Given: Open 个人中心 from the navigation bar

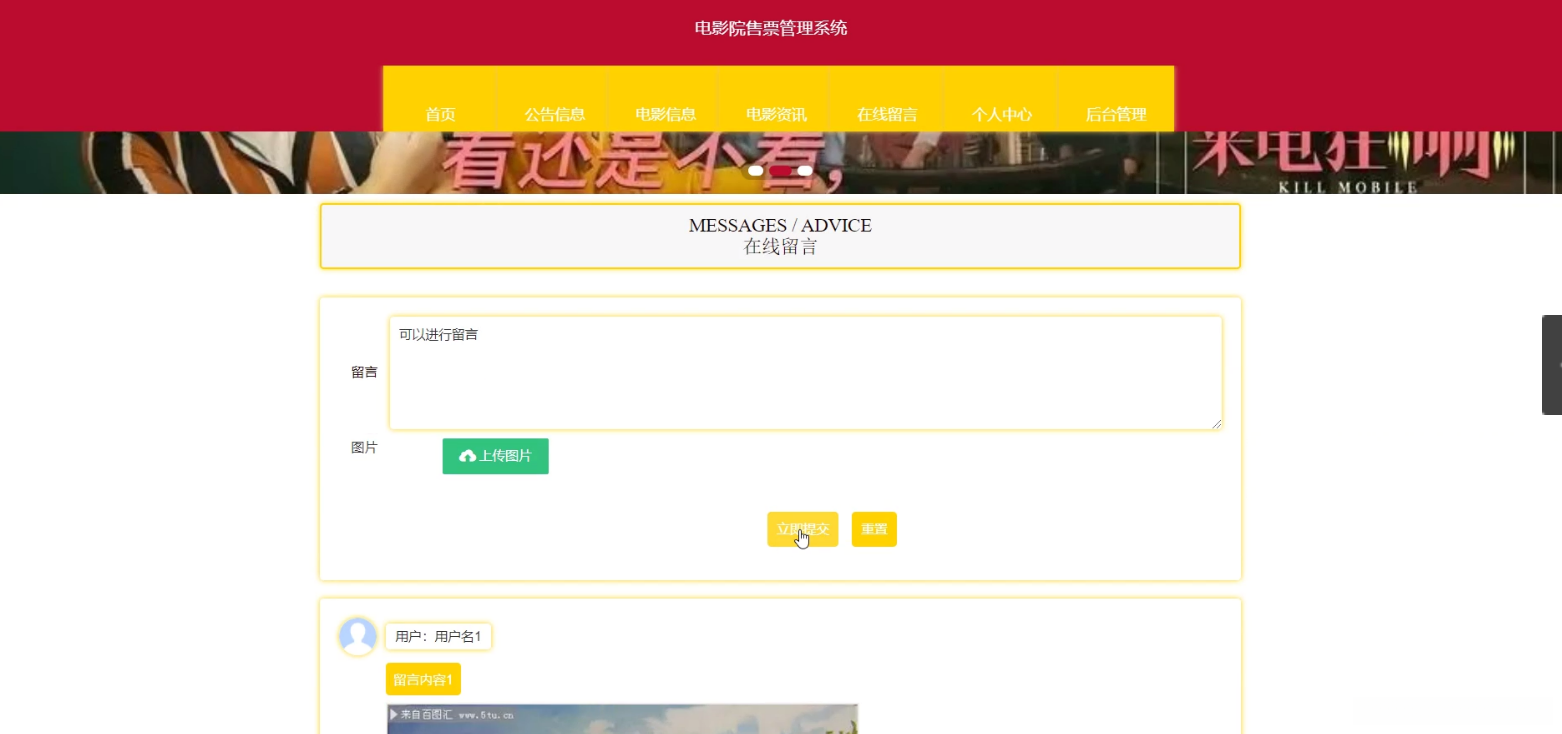Looking at the screenshot, I should (1001, 100).
